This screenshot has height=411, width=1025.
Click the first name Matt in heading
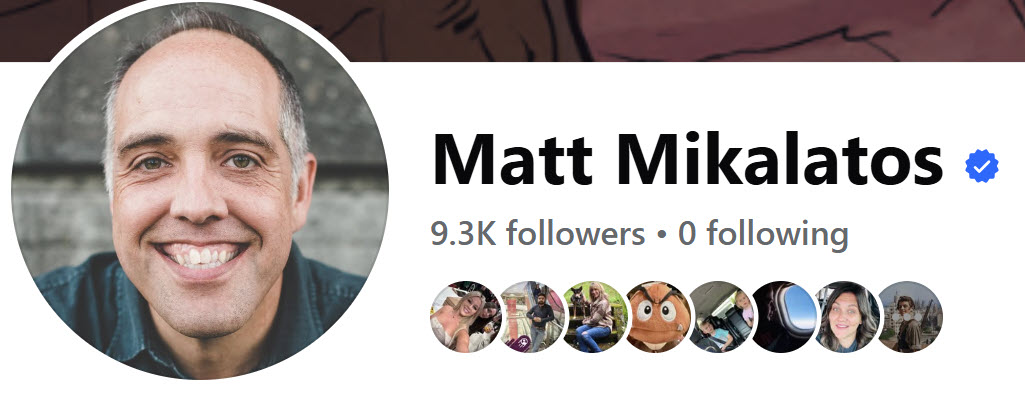point(512,159)
